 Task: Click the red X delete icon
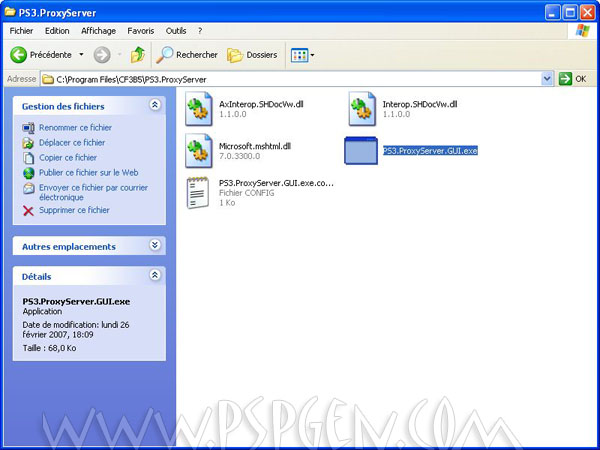click(x=28, y=210)
